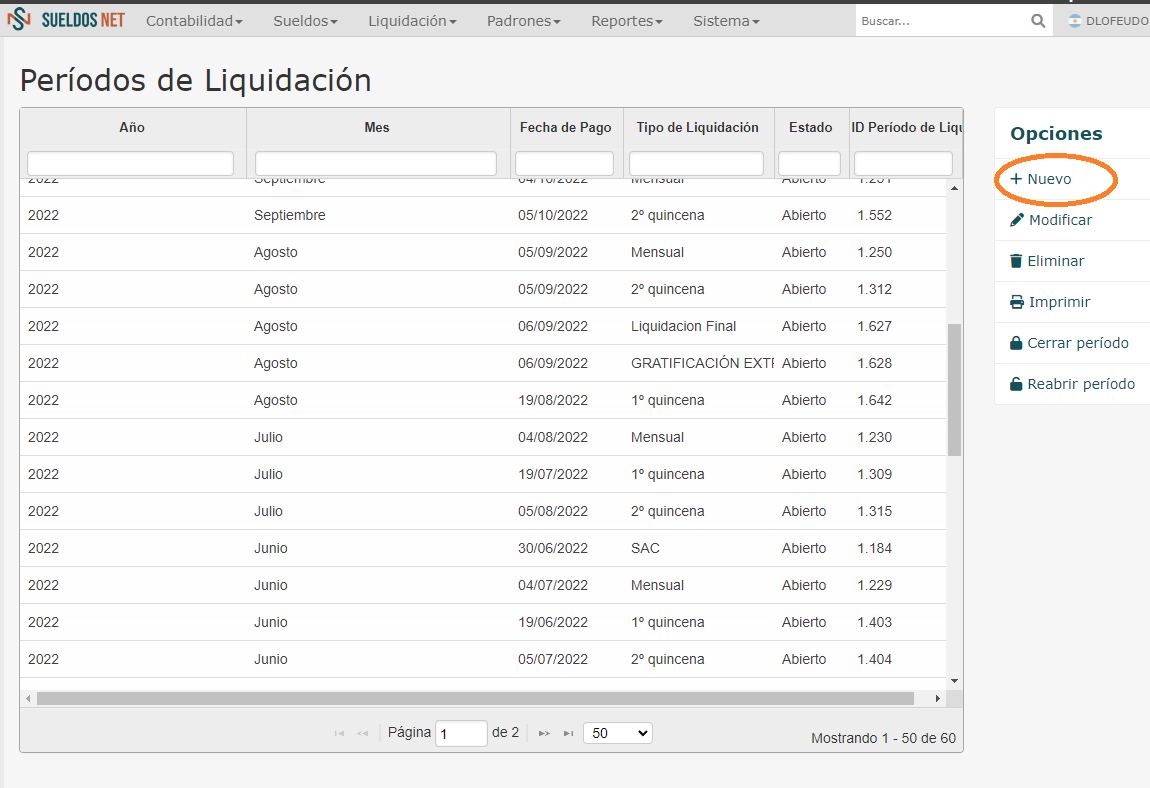The height and width of the screenshot is (788, 1150).
Task: Click the Fecha de Pago filter box
Action: 564,163
